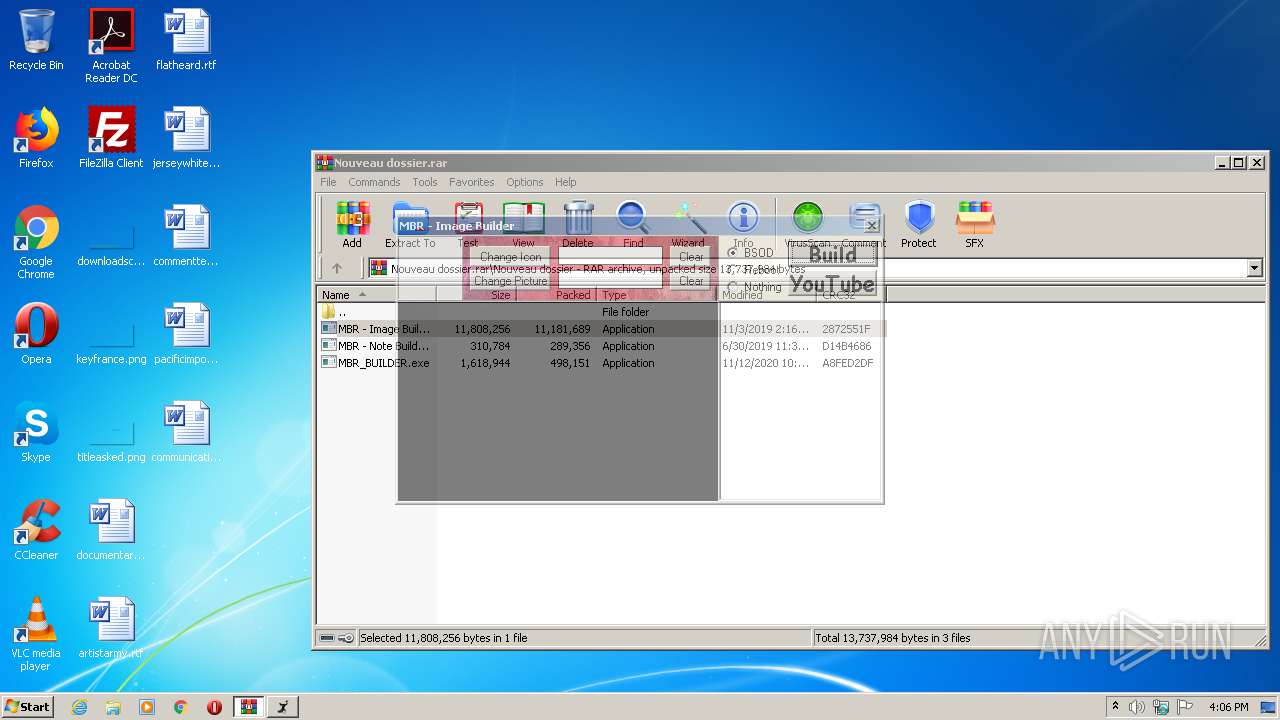Show hidden system tray icons arrow
The height and width of the screenshot is (720, 1280).
point(1115,707)
